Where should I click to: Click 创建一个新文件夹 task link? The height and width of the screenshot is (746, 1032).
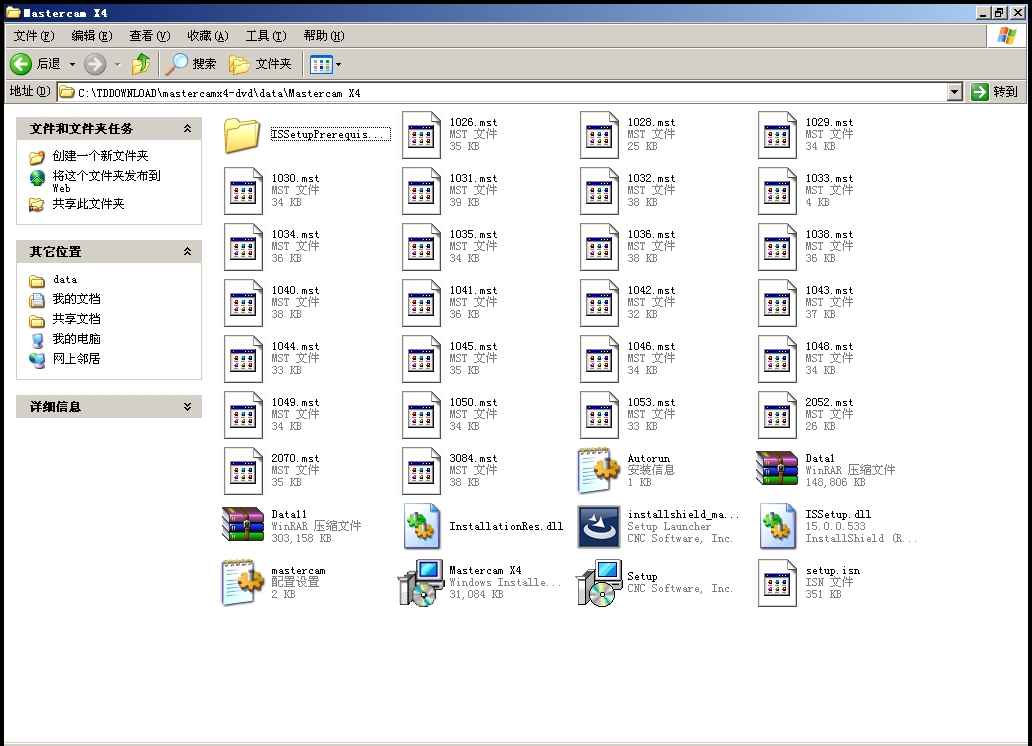point(100,156)
